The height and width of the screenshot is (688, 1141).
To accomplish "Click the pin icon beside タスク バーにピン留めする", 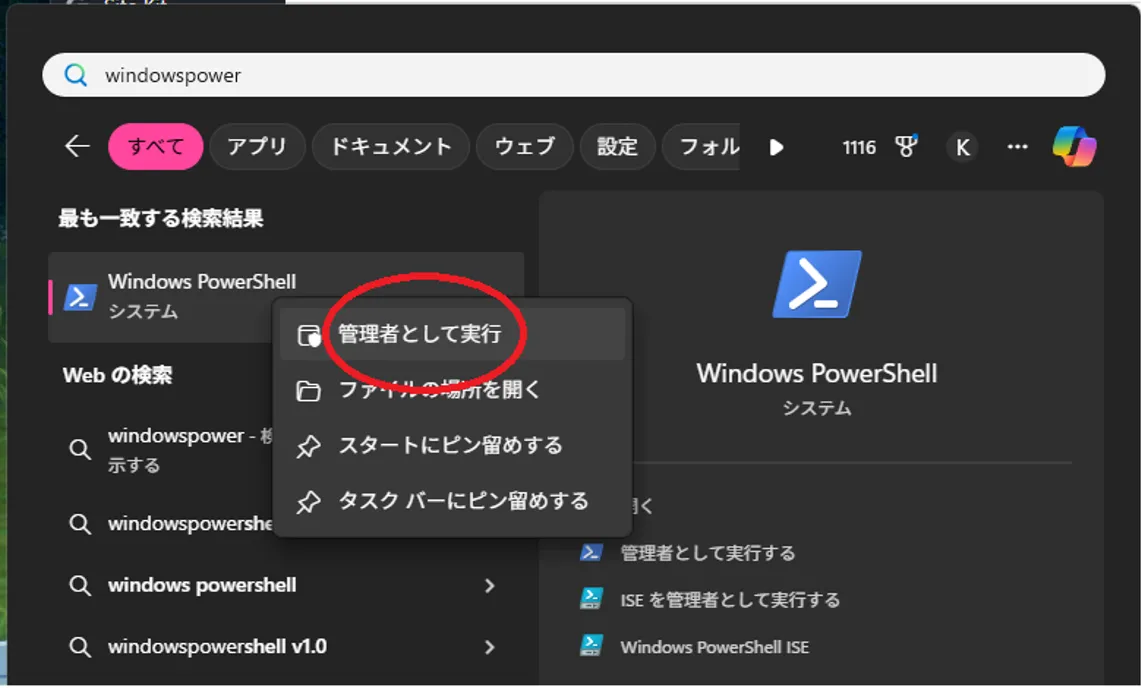I will coord(309,502).
